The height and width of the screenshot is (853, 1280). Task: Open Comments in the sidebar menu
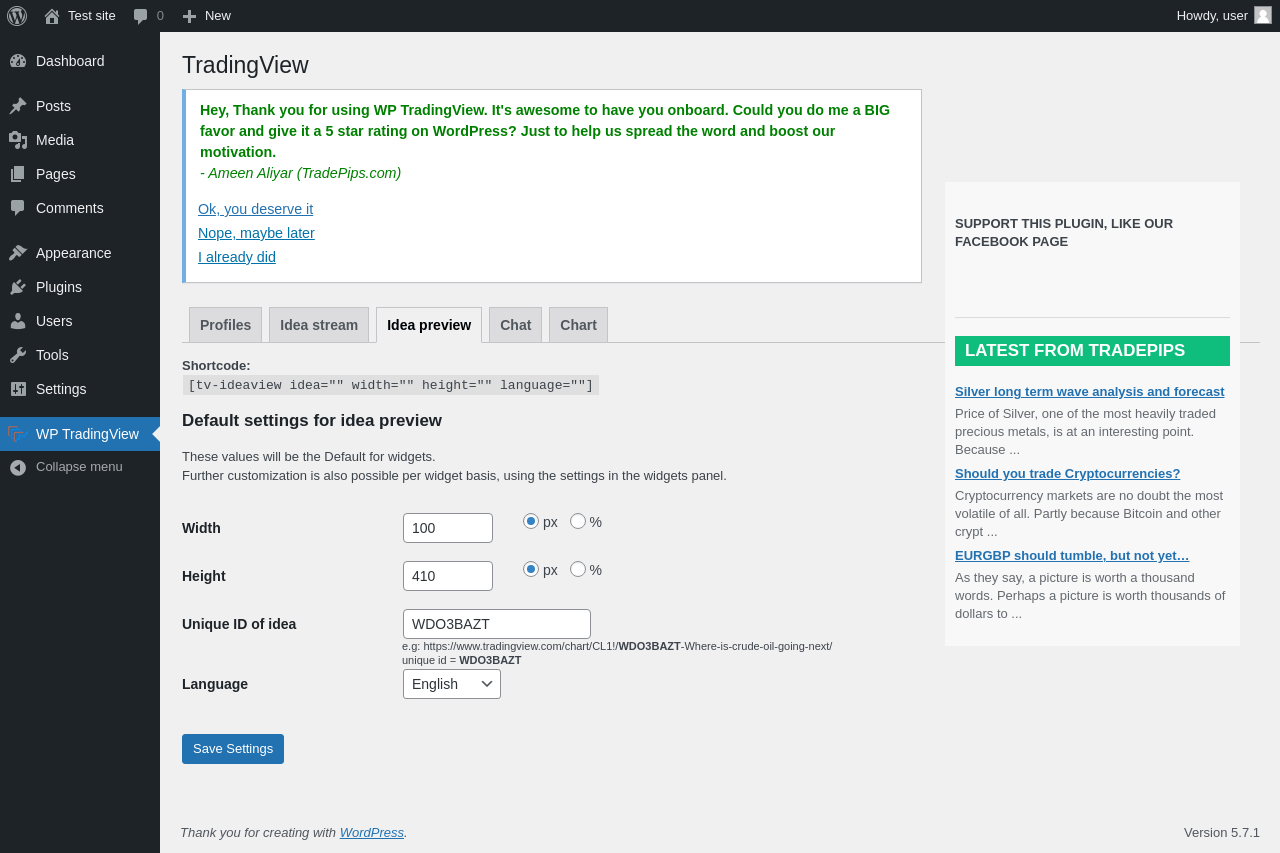80,208
